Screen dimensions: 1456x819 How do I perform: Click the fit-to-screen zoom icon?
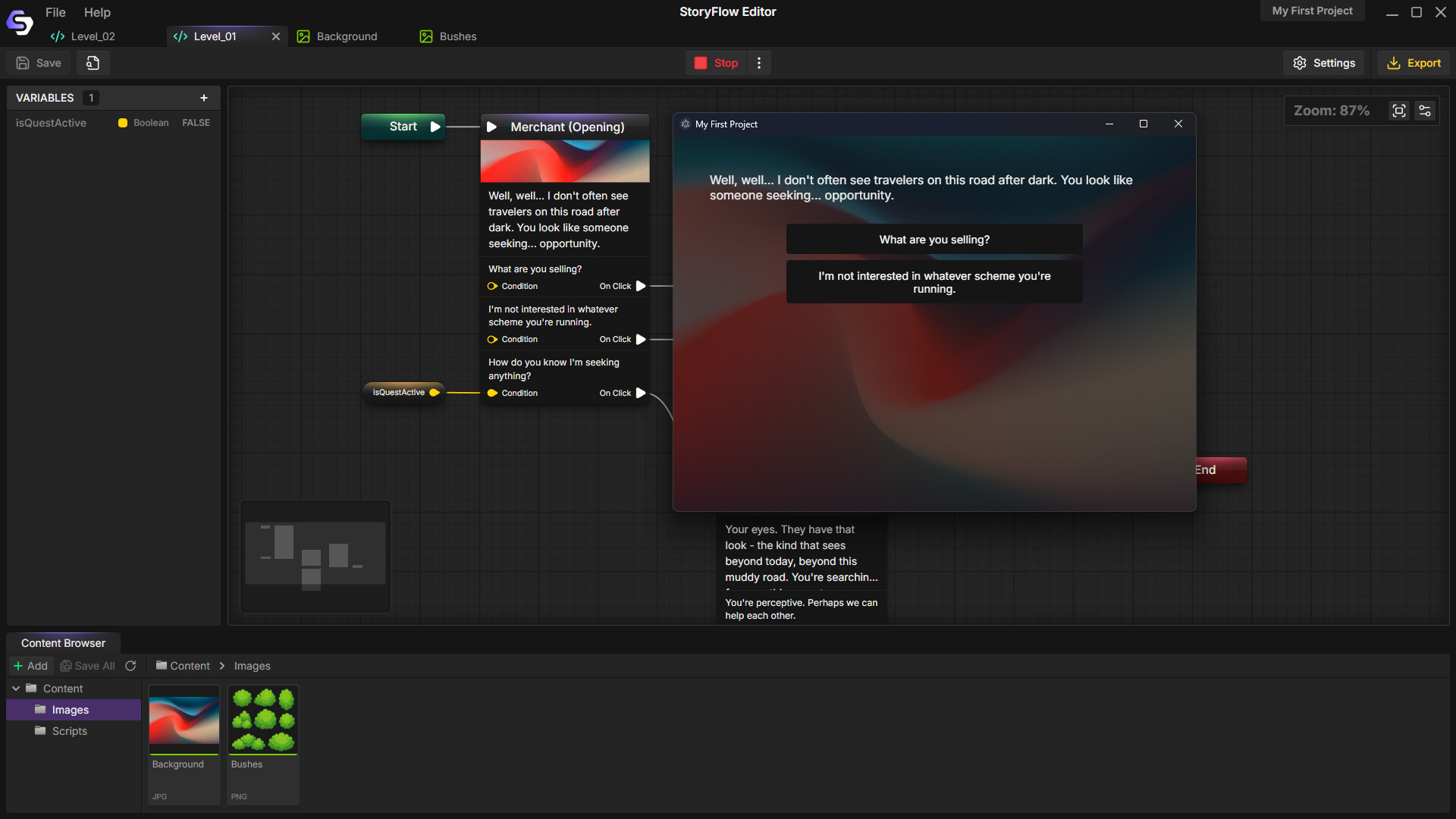coord(1398,111)
